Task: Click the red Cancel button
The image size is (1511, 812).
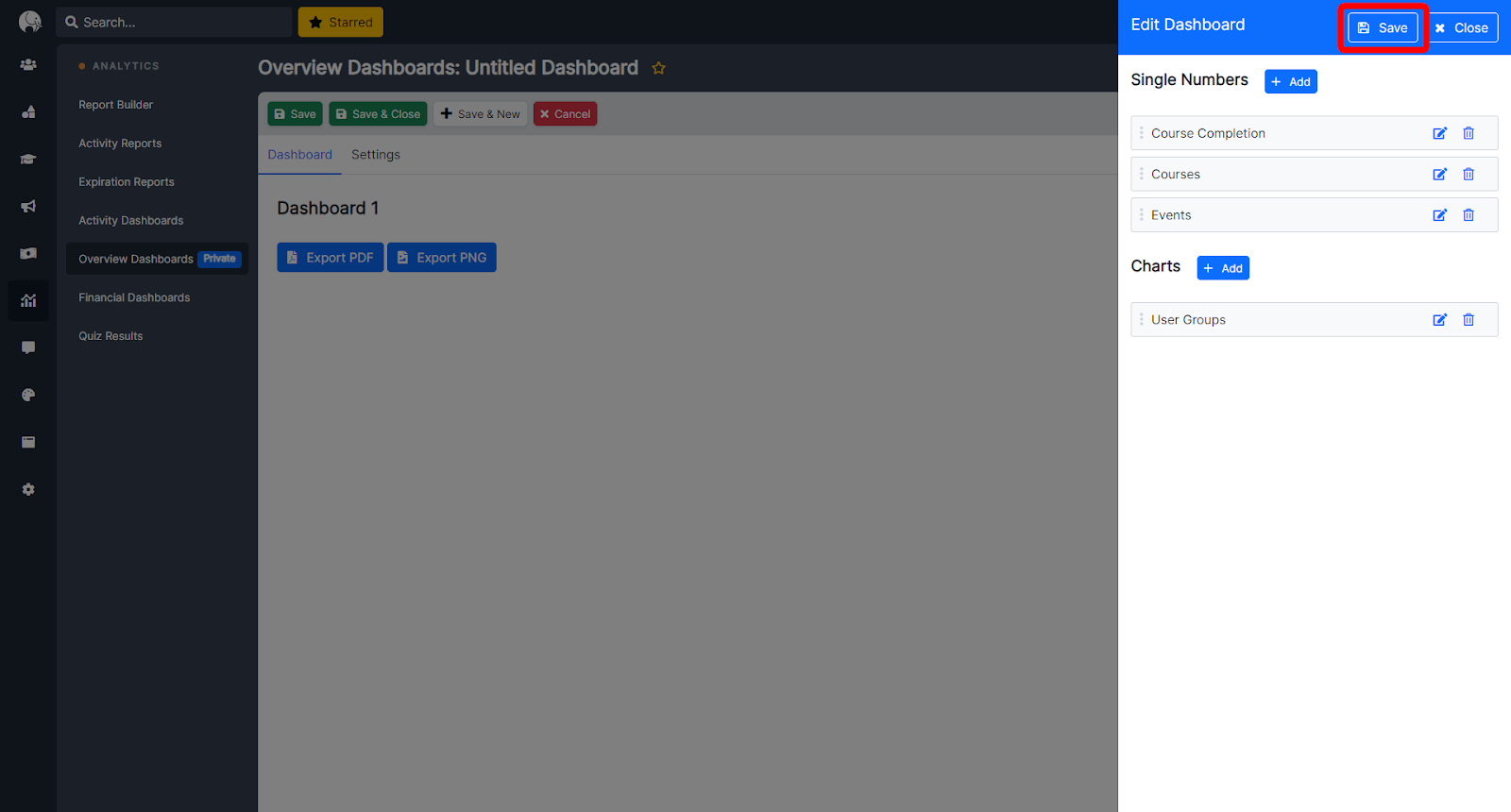Action: (565, 114)
